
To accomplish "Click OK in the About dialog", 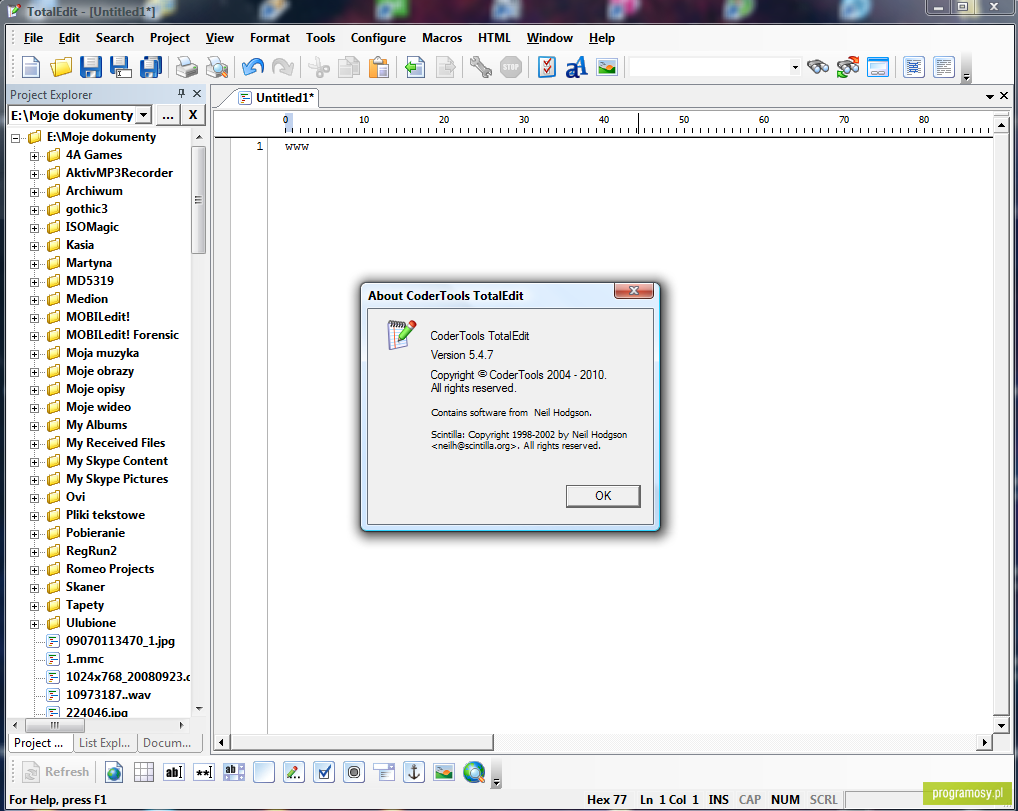I will coord(603,495).
